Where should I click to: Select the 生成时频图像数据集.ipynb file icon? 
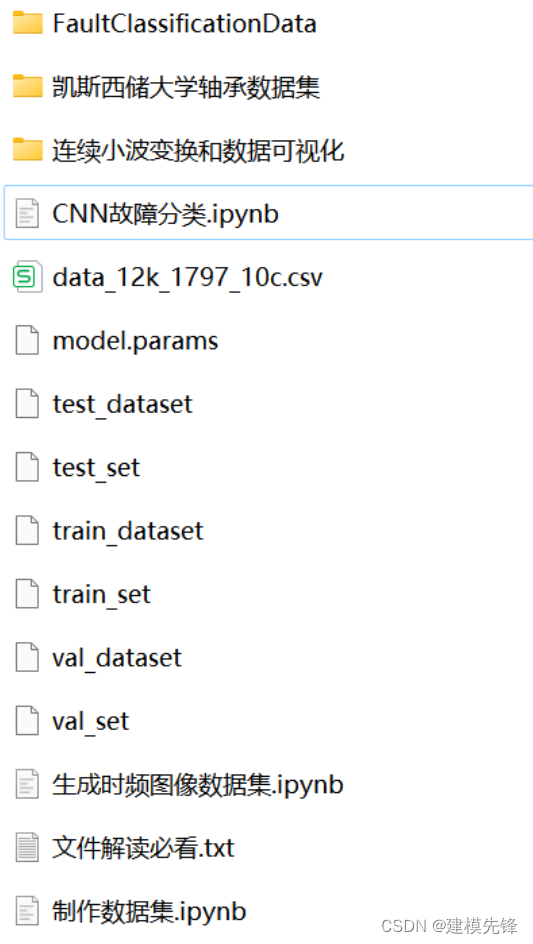28,784
